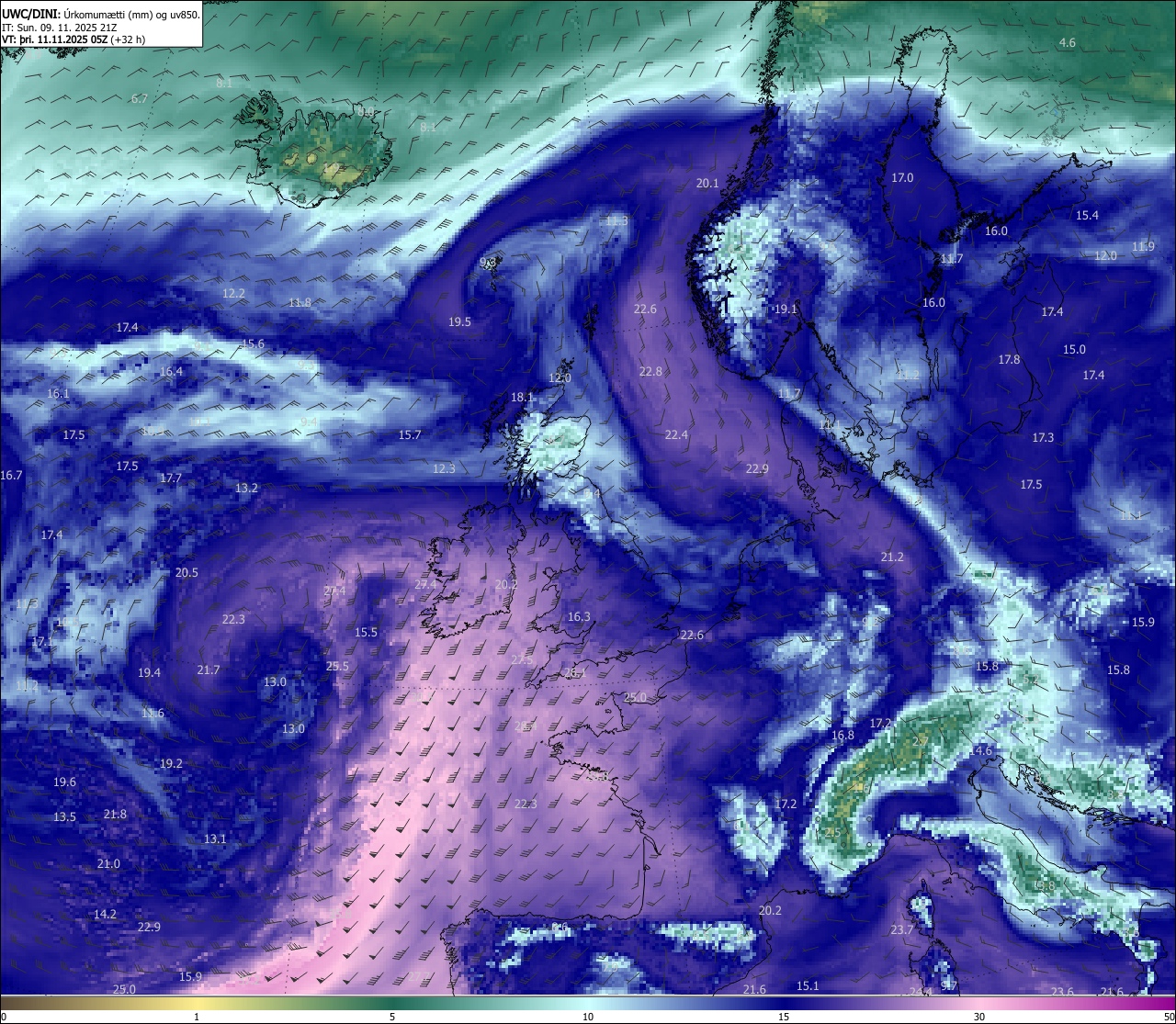
Task: Click the 17.0 value over northern Sweden
Action: pos(903,177)
